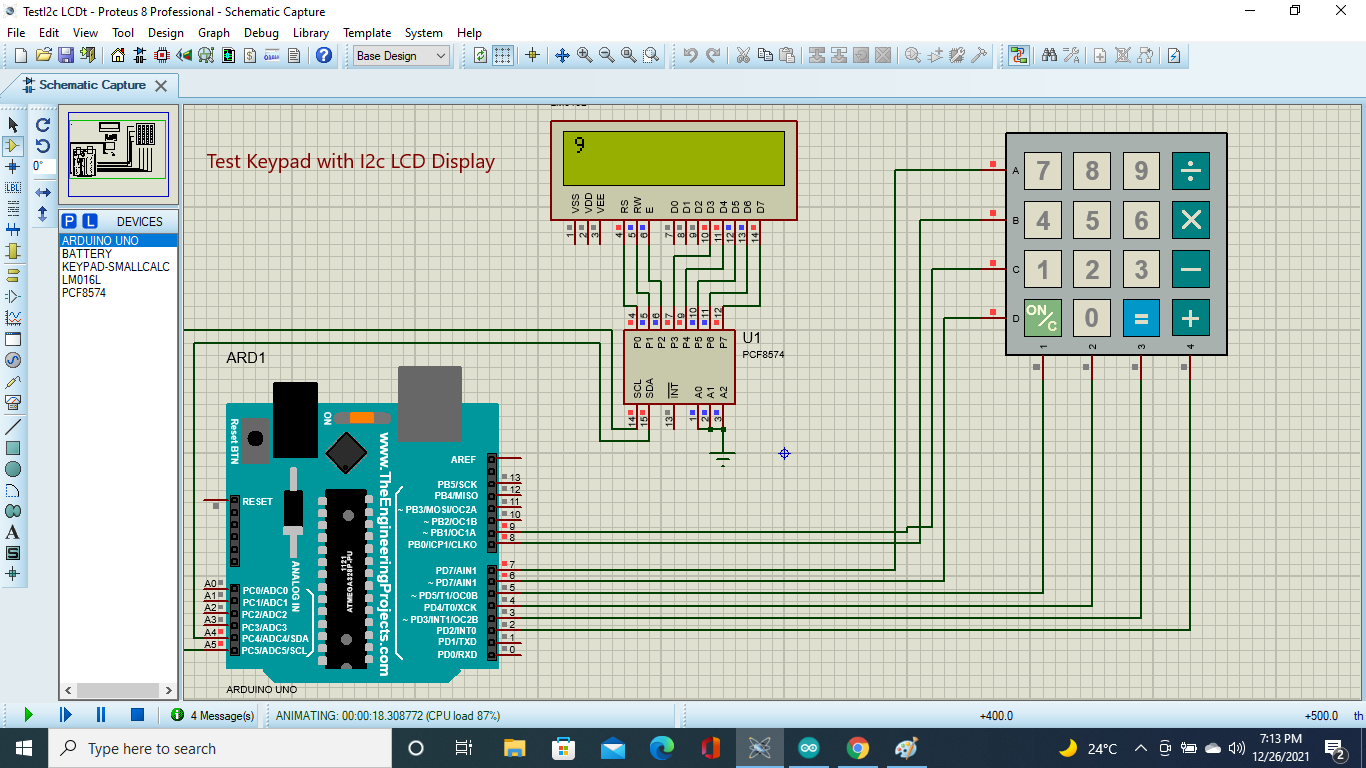
Task: Click the New Sheet icon
Action: coord(1100,56)
